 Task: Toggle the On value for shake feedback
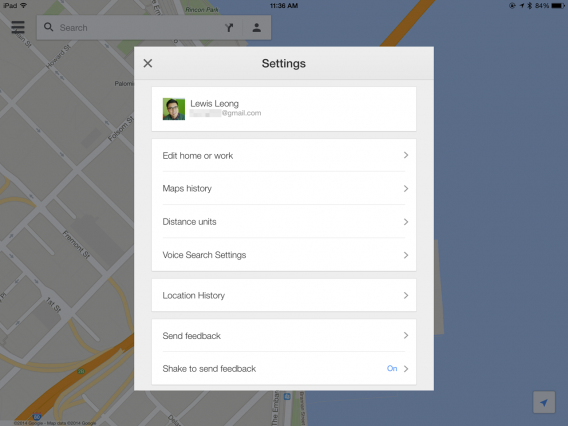click(392, 368)
